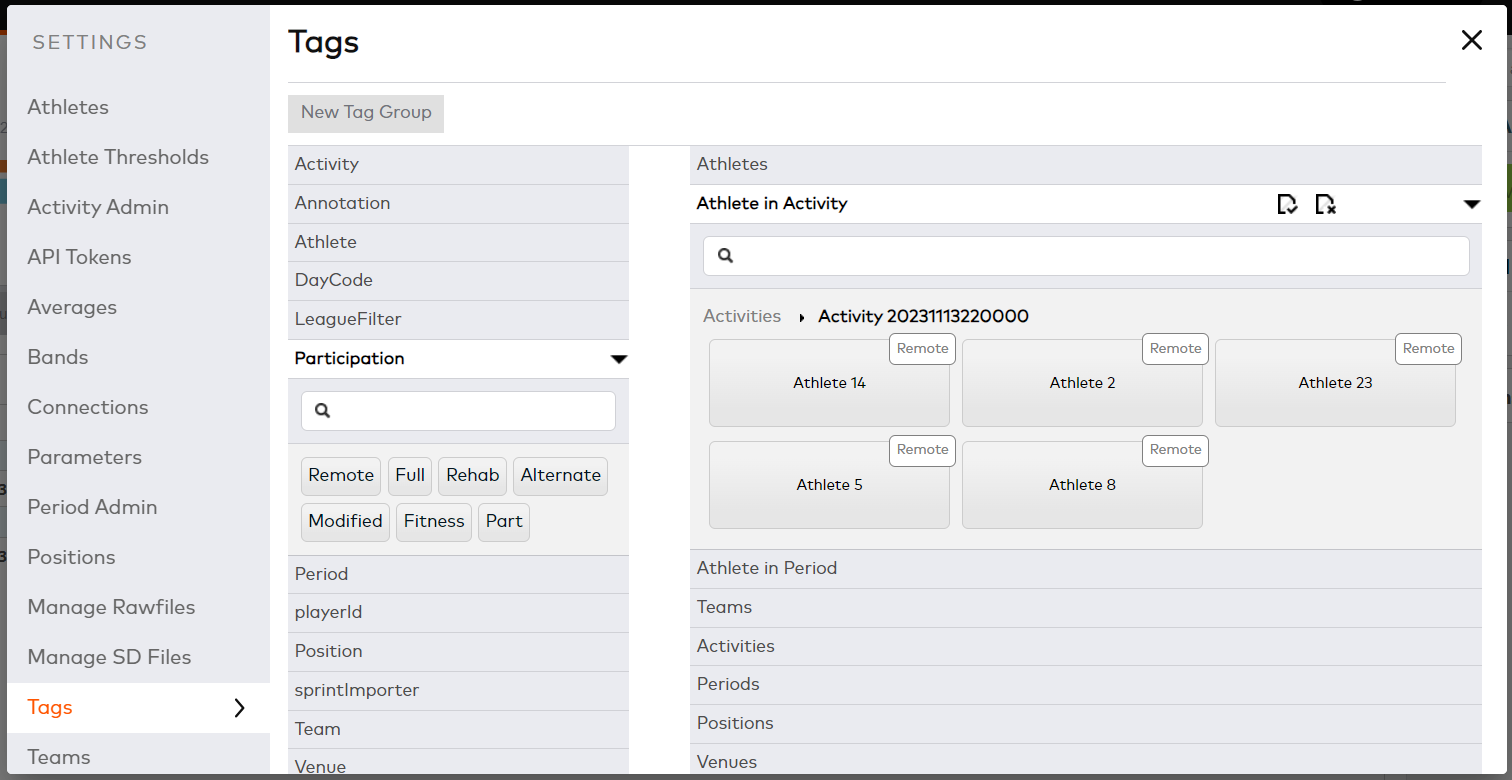
Task: Select the Fitness participation tag
Action: pos(433,521)
